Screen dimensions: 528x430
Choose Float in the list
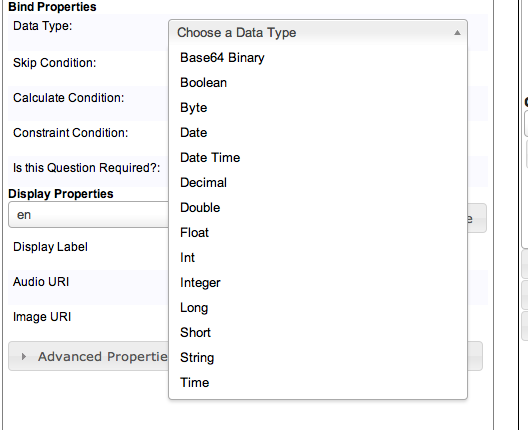point(318,232)
